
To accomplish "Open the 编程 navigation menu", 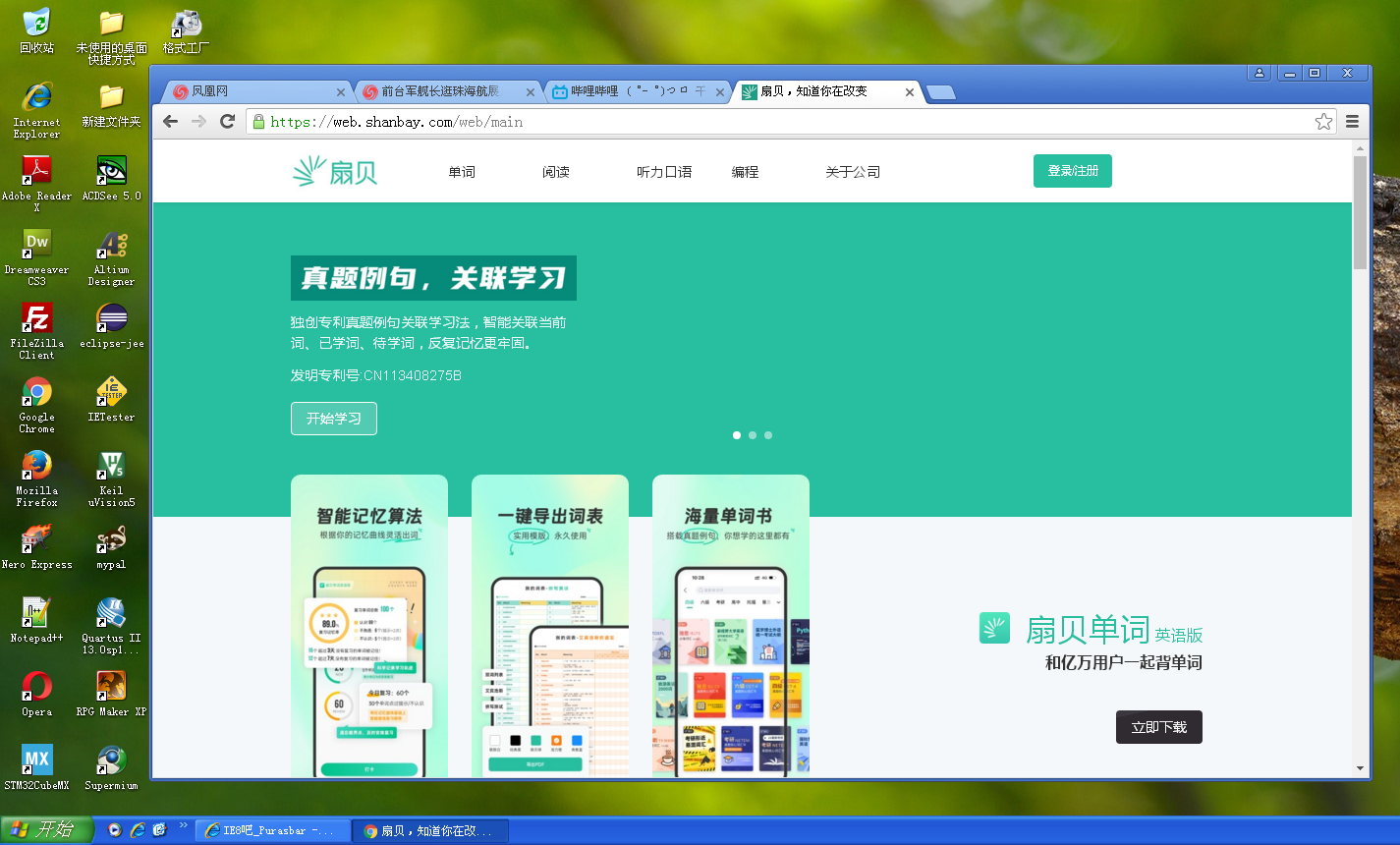I will pos(745,172).
